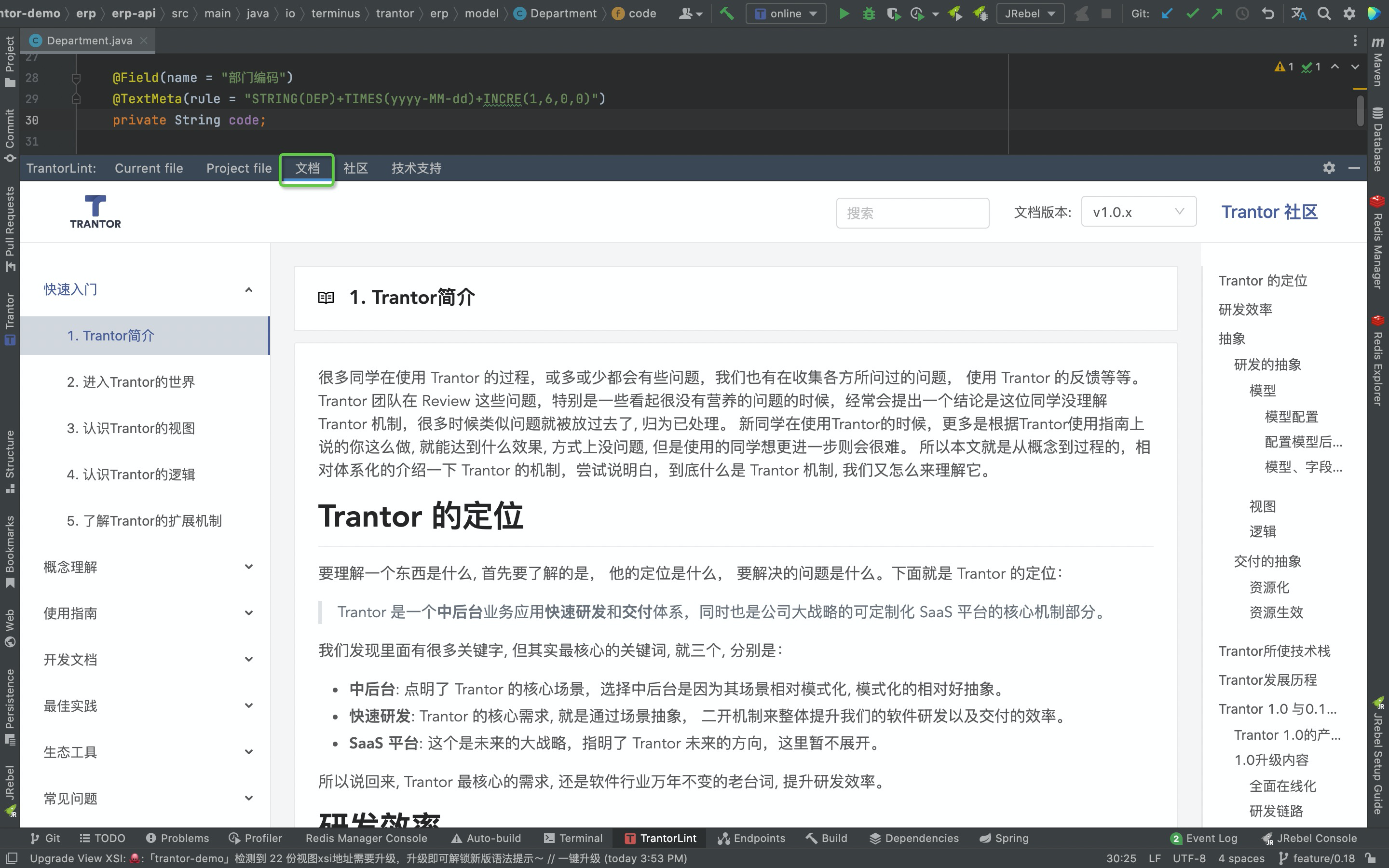Open the Trantor 社区 link

(x=1269, y=212)
